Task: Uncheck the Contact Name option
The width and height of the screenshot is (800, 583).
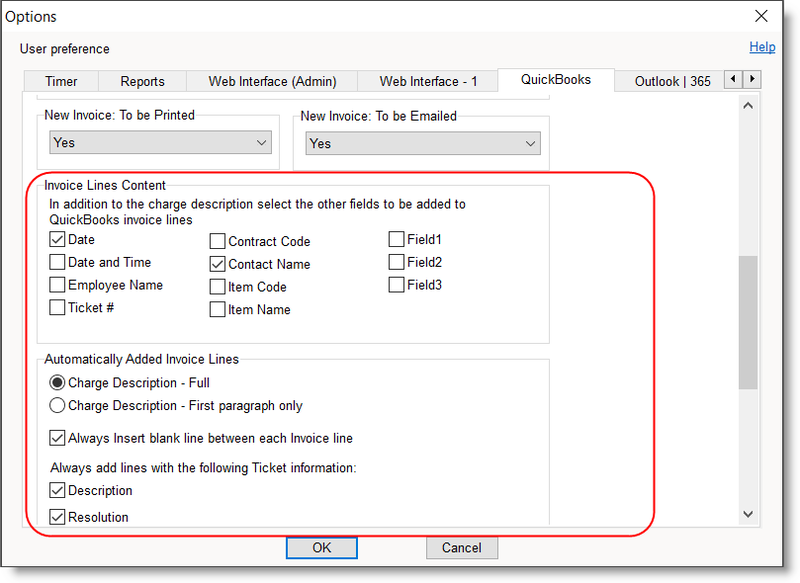Action: (217, 264)
